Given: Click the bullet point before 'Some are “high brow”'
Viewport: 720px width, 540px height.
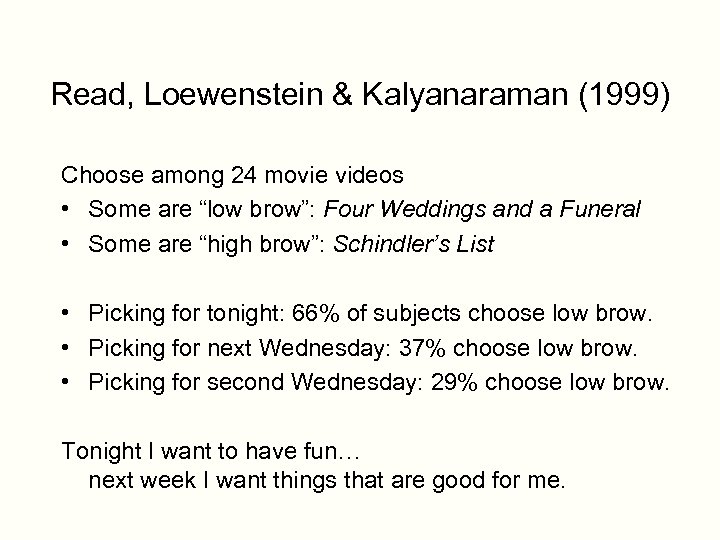Looking at the screenshot, I should click(68, 244).
